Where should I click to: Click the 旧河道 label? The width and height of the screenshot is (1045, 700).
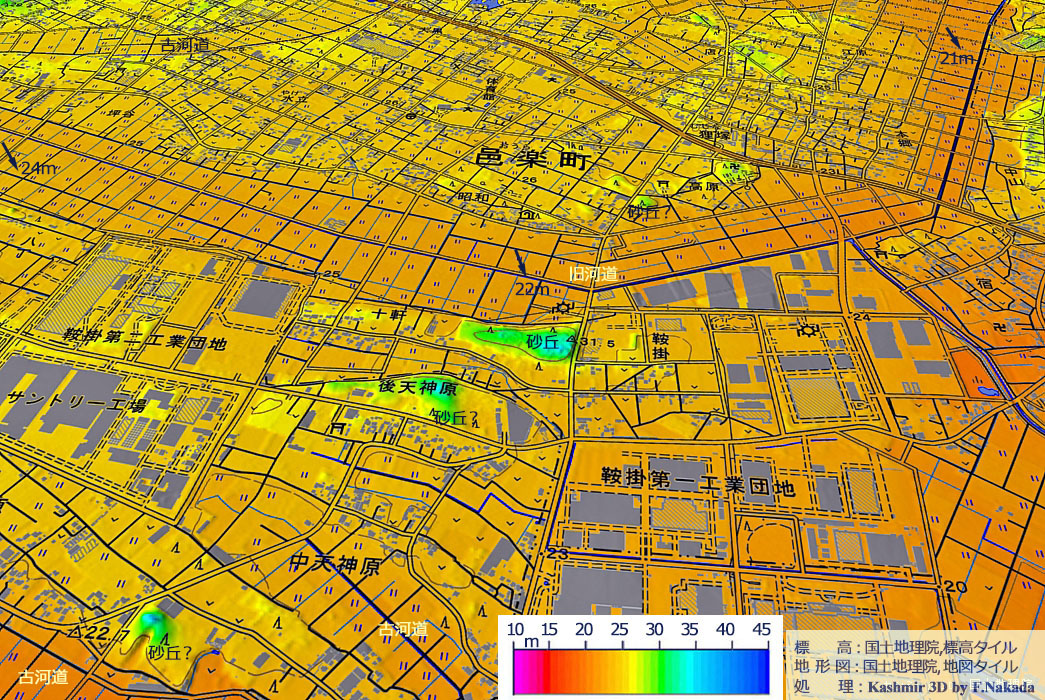(x=593, y=273)
